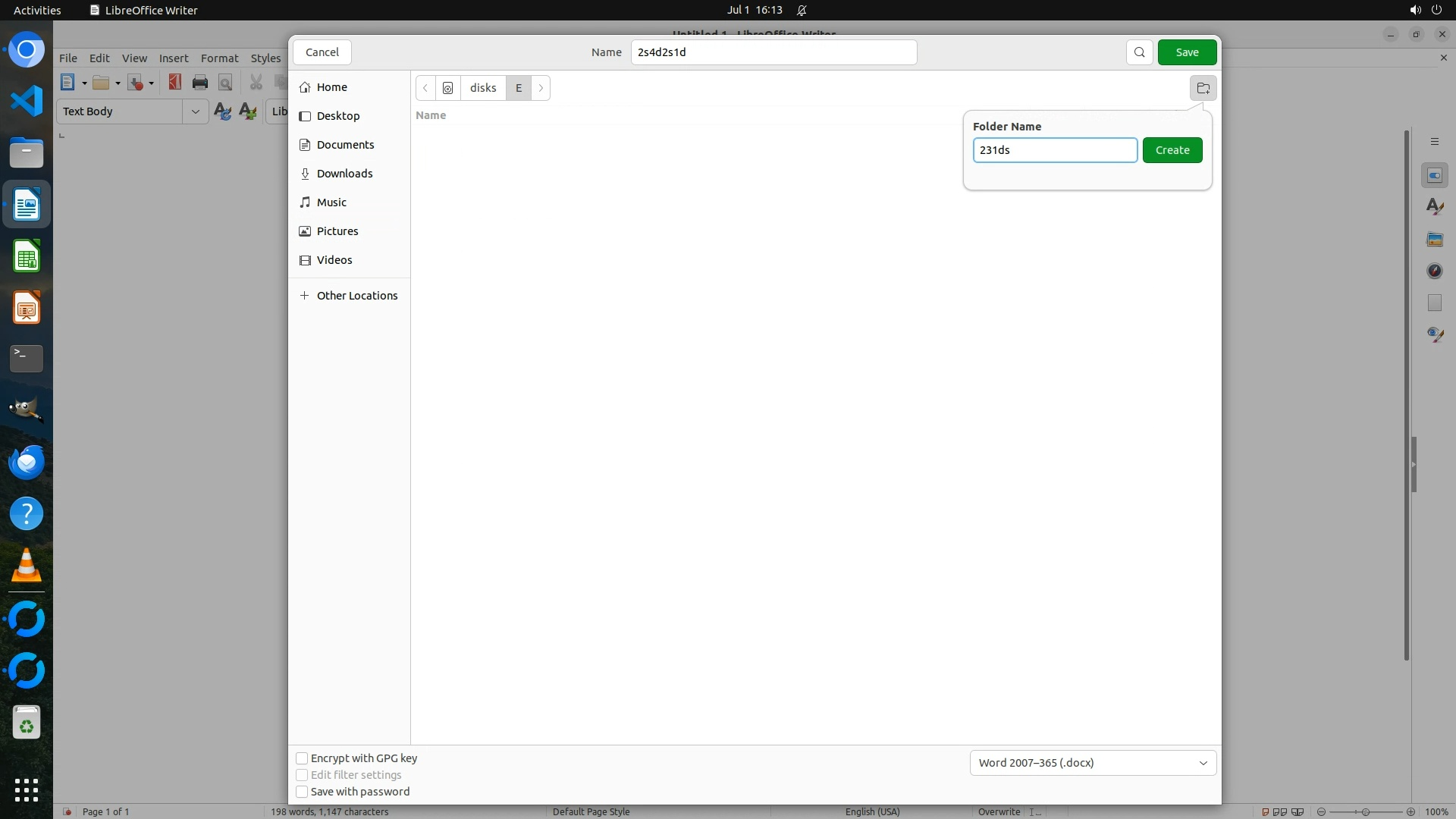Open the sidebar Navigator compass icon
Viewport: 1456px width, 819px height.
[1434, 271]
